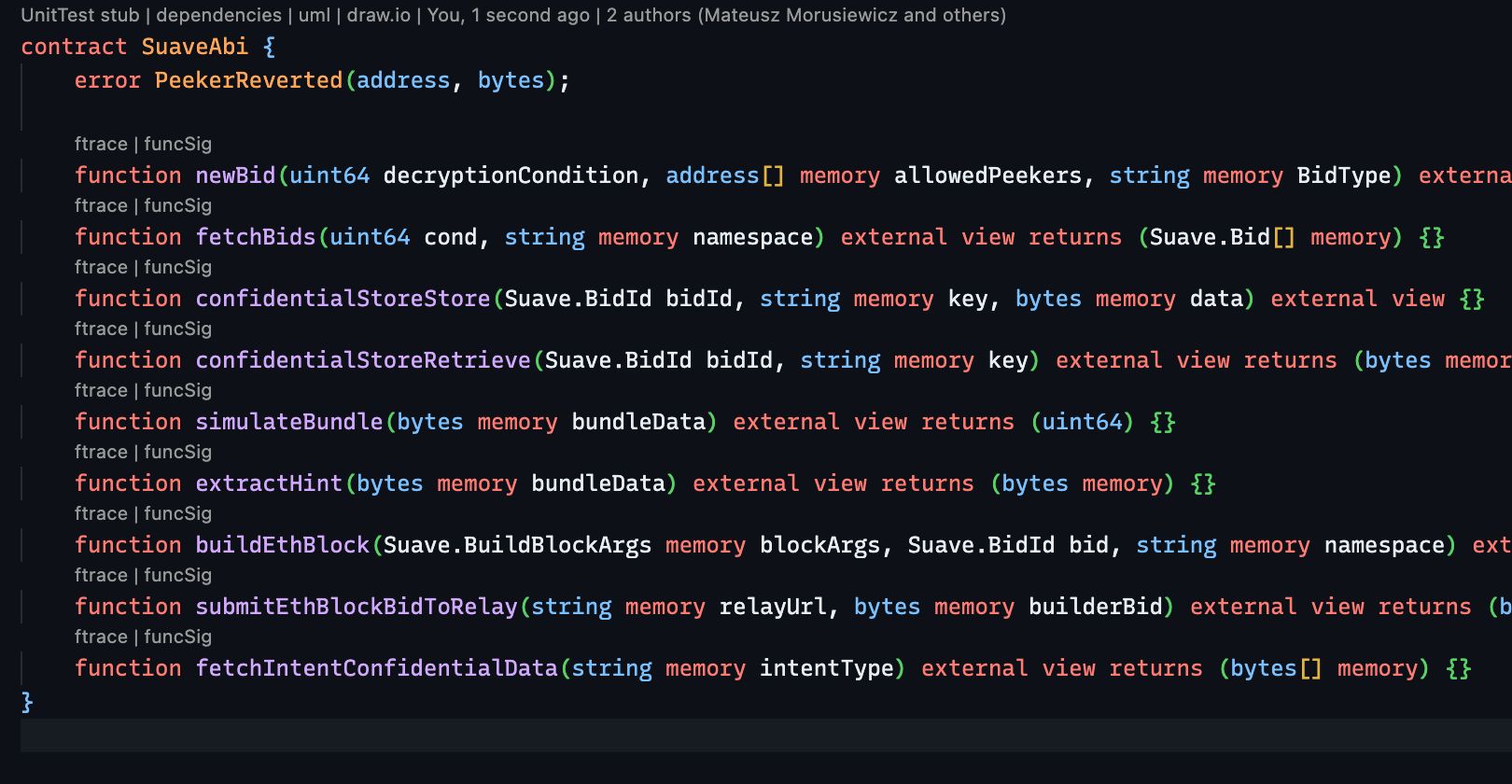Screen dimensions: 1512x784
Task: Click funcSig lens for fetchBids function
Action: [177, 205]
